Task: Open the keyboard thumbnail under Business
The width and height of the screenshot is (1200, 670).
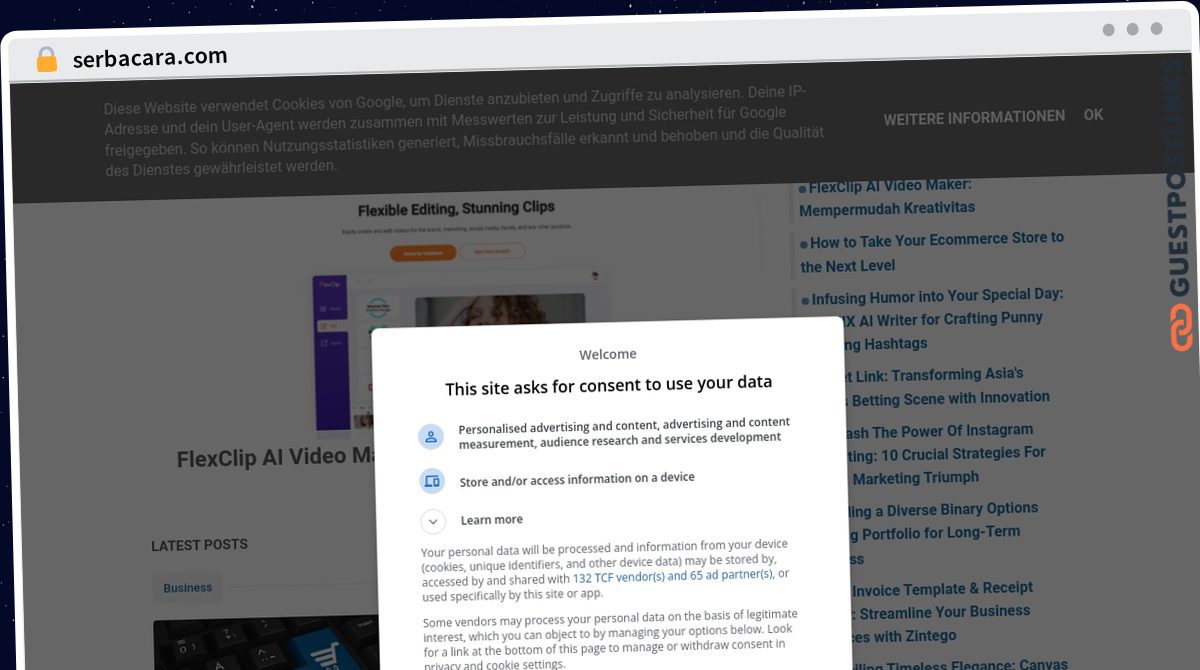Action: 266,644
